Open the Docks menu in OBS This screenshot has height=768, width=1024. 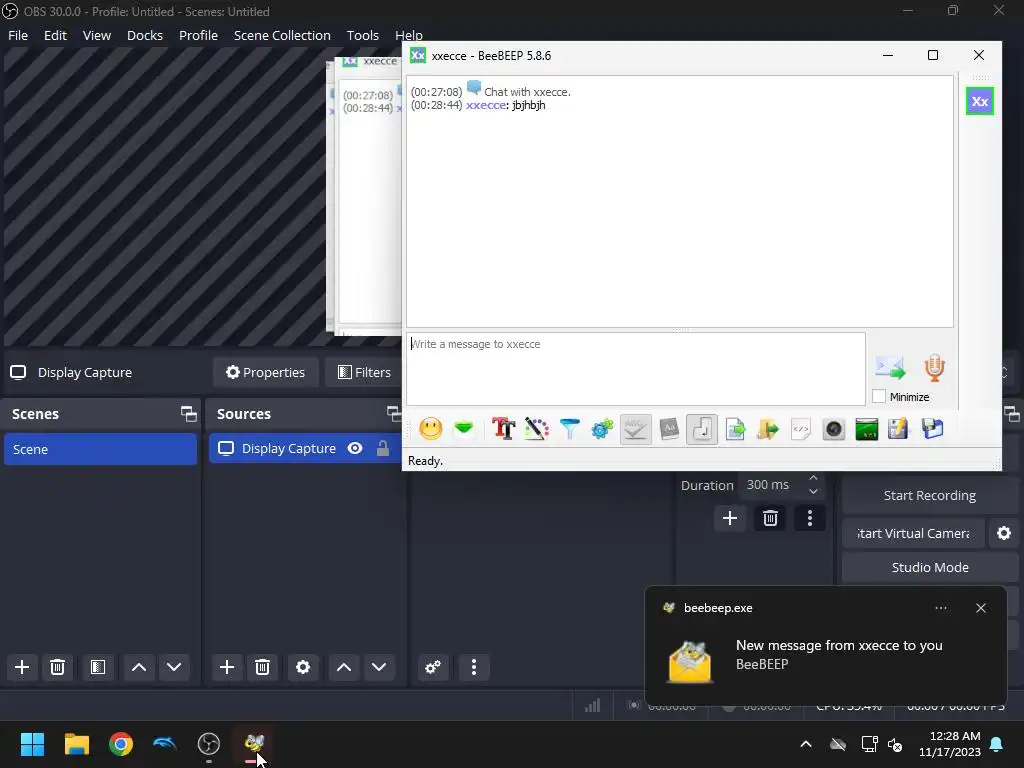(x=145, y=35)
